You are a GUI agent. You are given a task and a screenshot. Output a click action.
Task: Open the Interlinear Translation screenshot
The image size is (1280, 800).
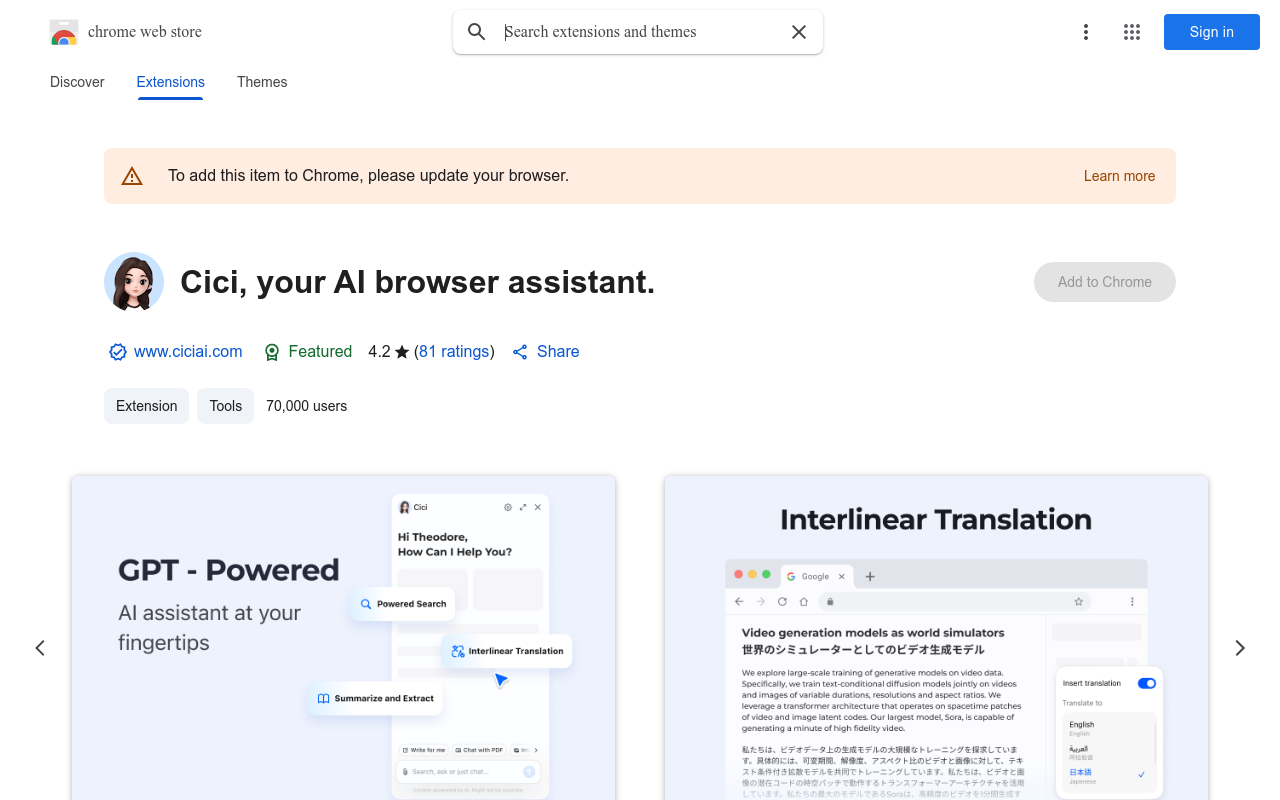coord(936,638)
